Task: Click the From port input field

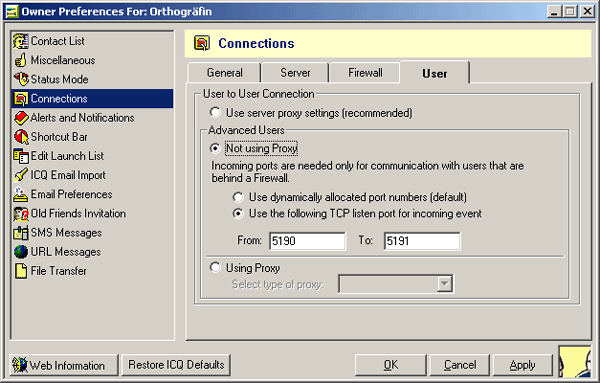Action: [307, 241]
